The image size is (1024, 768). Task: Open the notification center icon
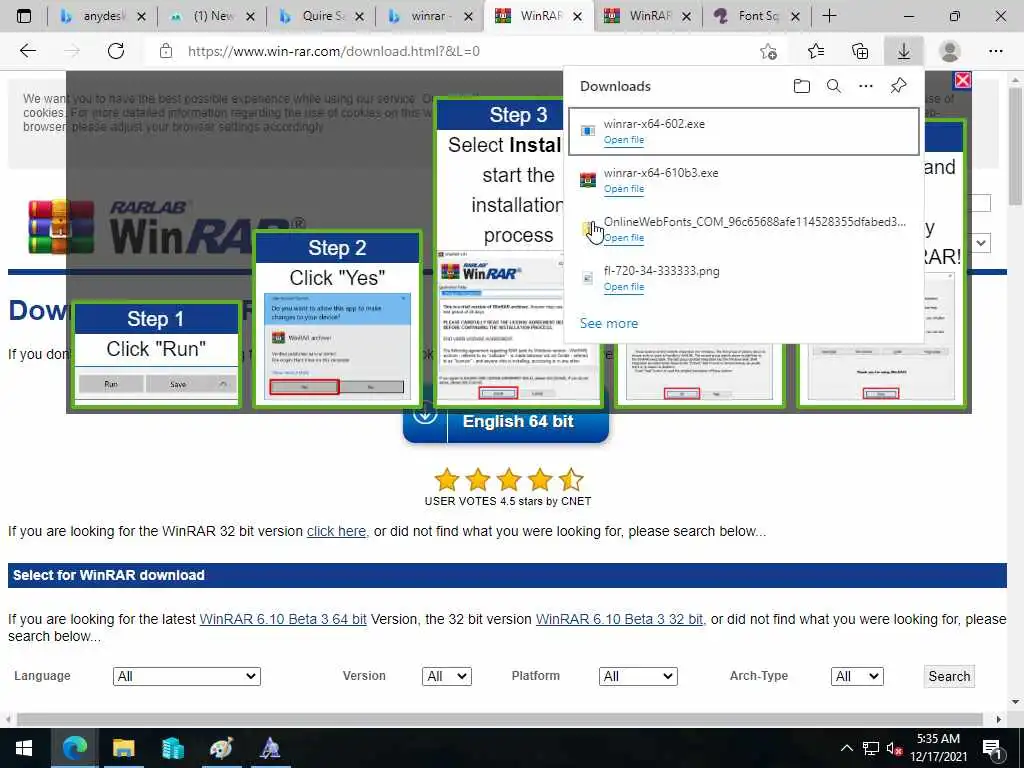pos(992,748)
